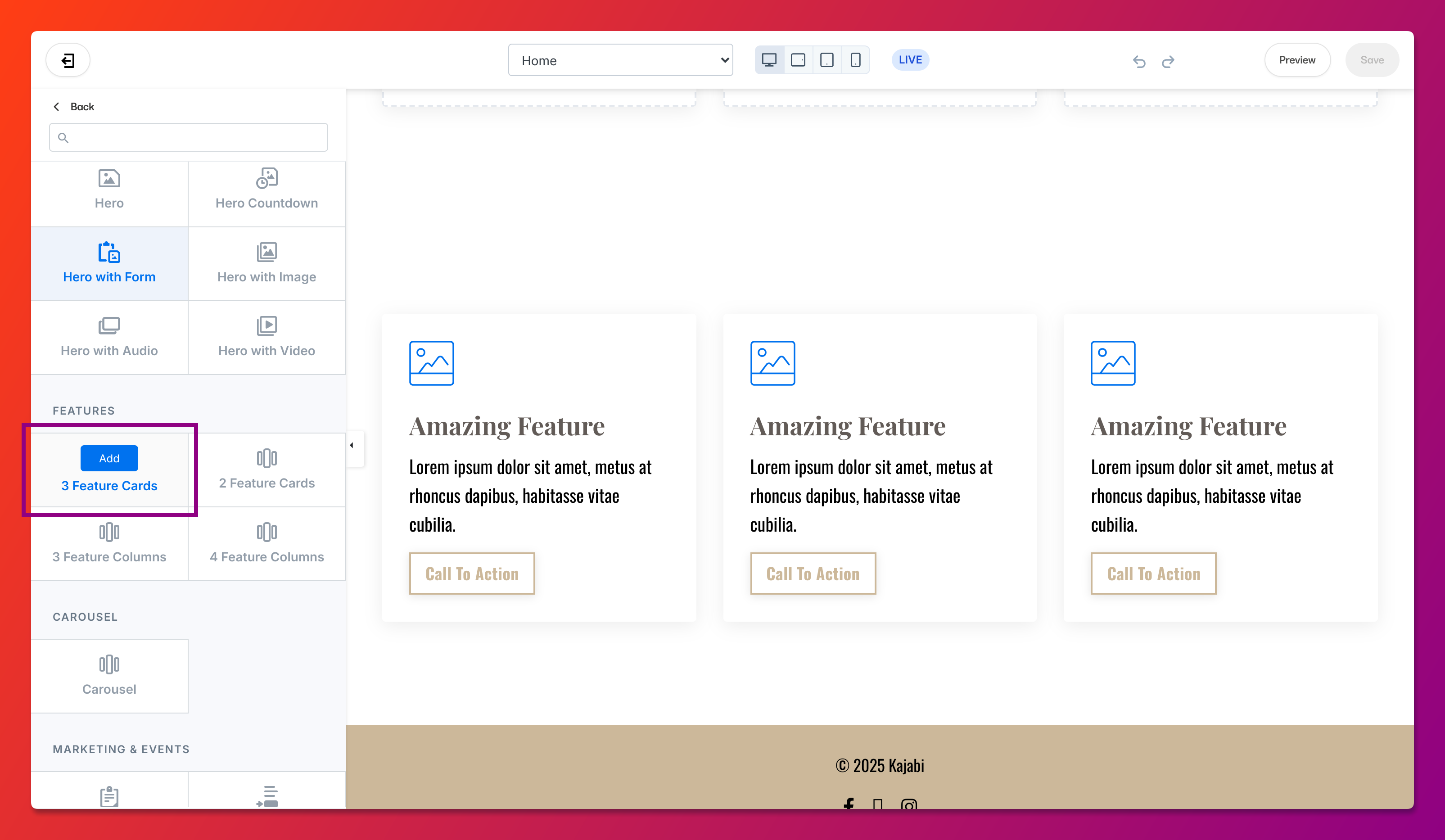This screenshot has height=840, width=1445.
Task: Click first card's Lorem ipsum paragraph
Action: [530, 496]
